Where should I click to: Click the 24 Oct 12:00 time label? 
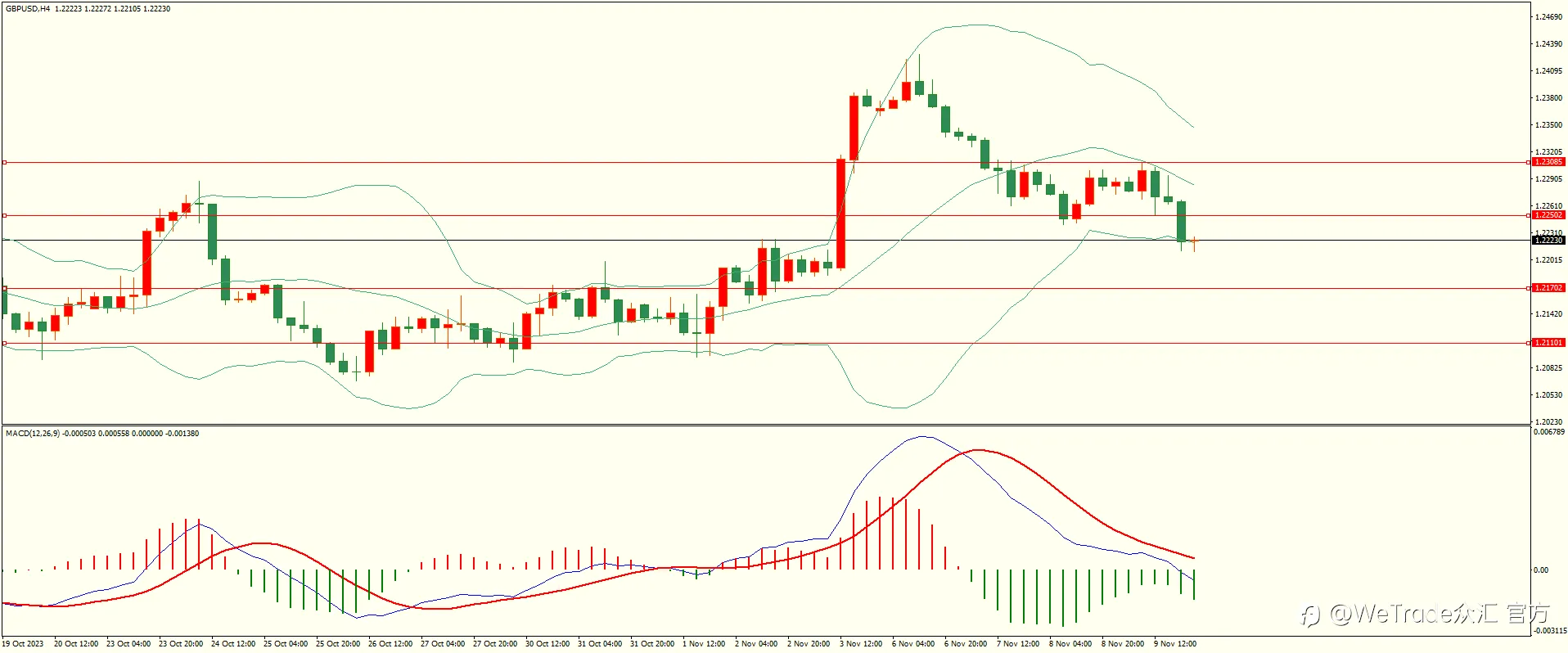pos(233,644)
